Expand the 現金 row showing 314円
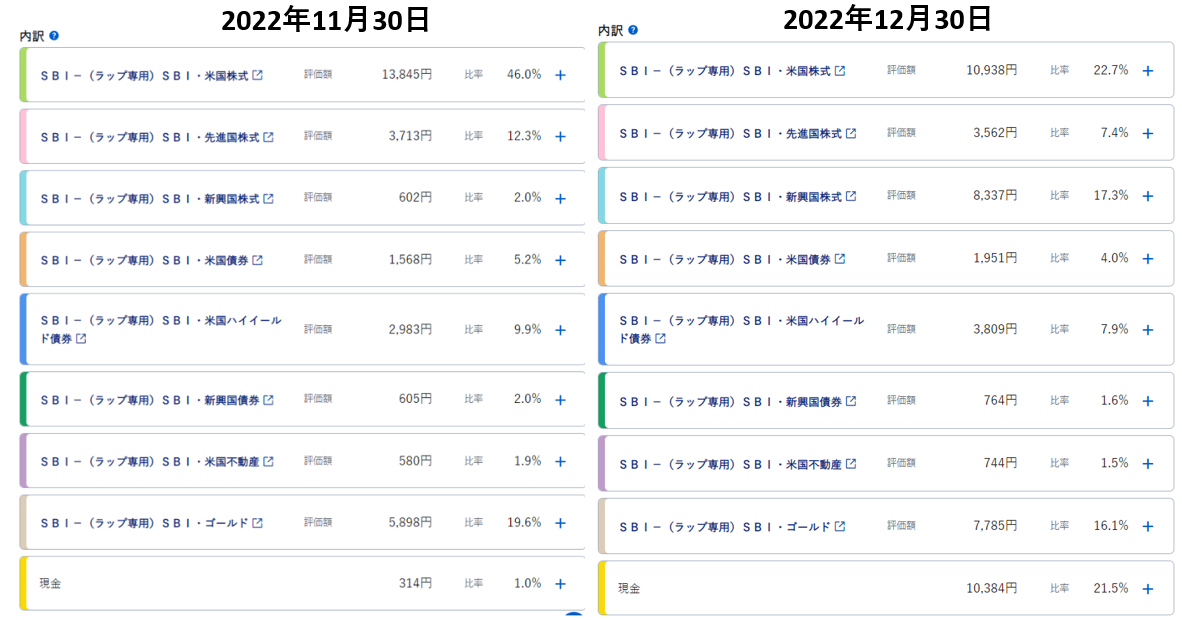The height and width of the screenshot is (620, 1182). pyautogui.click(x=560, y=584)
